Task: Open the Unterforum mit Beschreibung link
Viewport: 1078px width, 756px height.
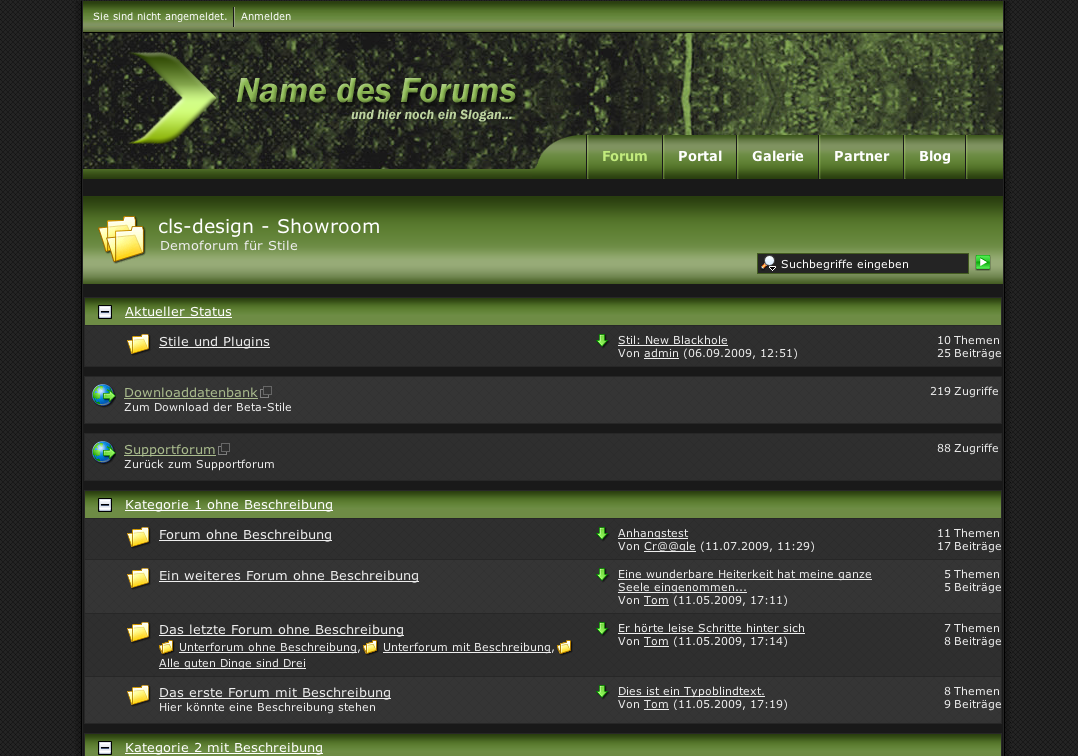Action: pyautogui.click(x=466, y=647)
